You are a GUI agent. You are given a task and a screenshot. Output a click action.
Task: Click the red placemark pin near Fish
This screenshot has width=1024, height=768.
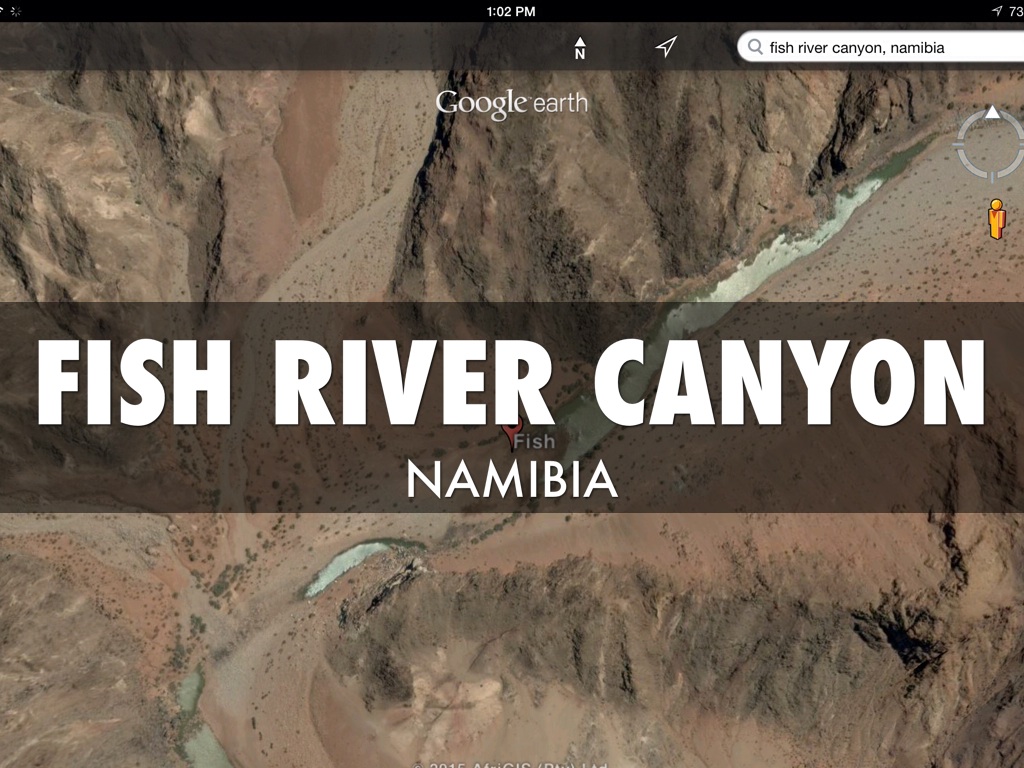[x=513, y=434]
